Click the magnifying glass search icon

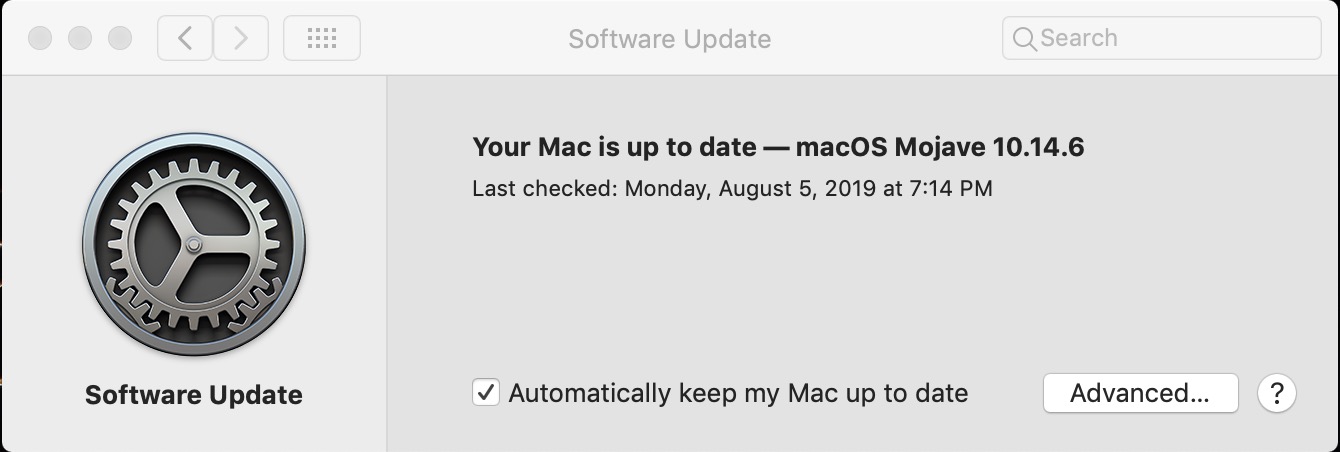coord(1024,39)
